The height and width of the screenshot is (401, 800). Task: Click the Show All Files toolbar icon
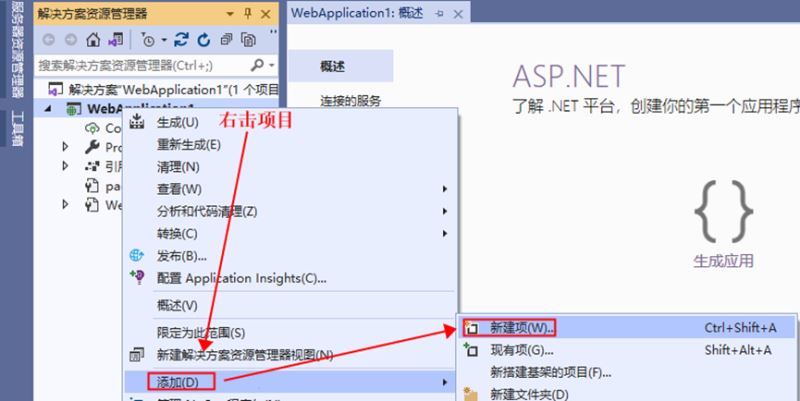coord(249,40)
